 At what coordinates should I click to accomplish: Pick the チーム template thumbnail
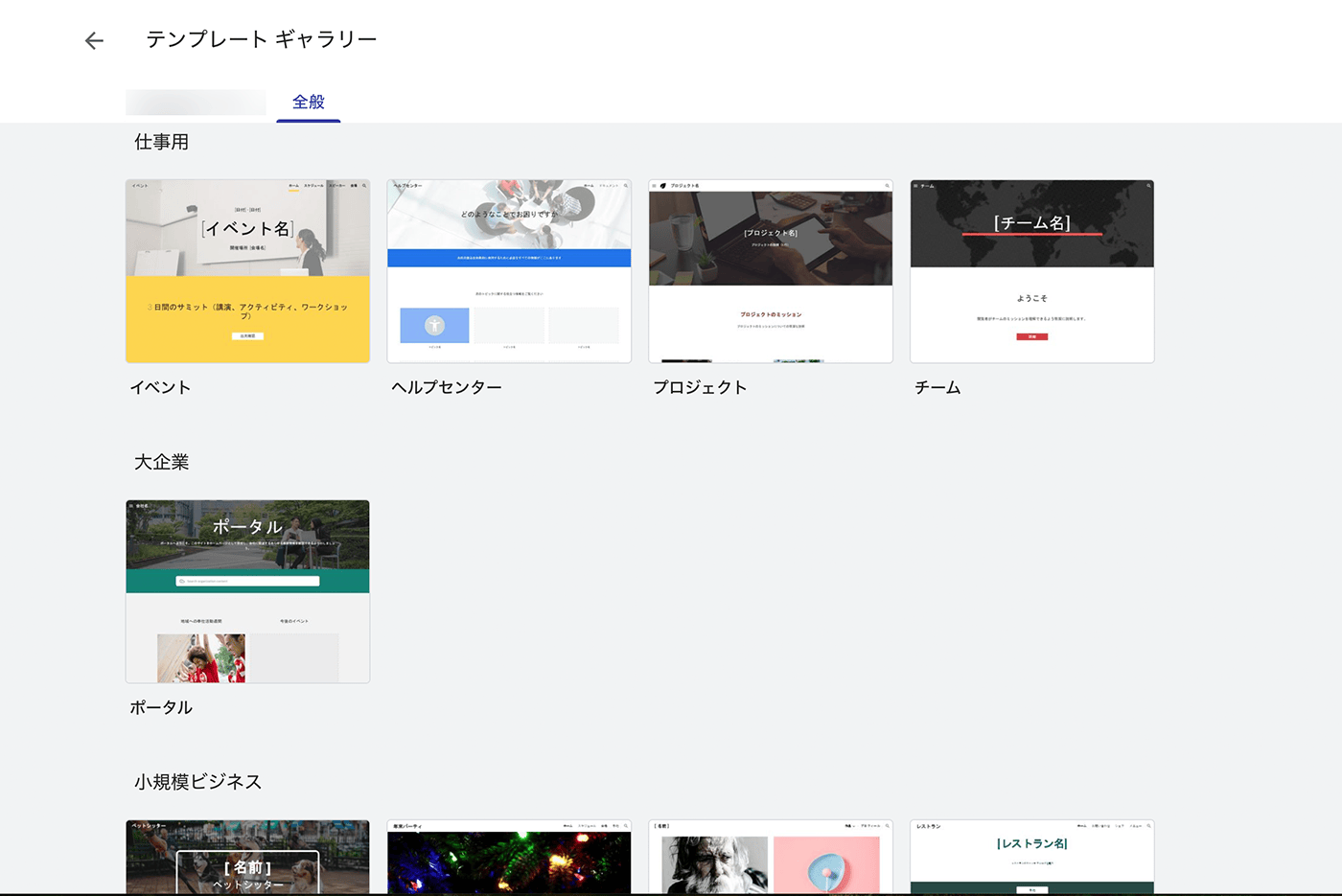[x=1031, y=271]
